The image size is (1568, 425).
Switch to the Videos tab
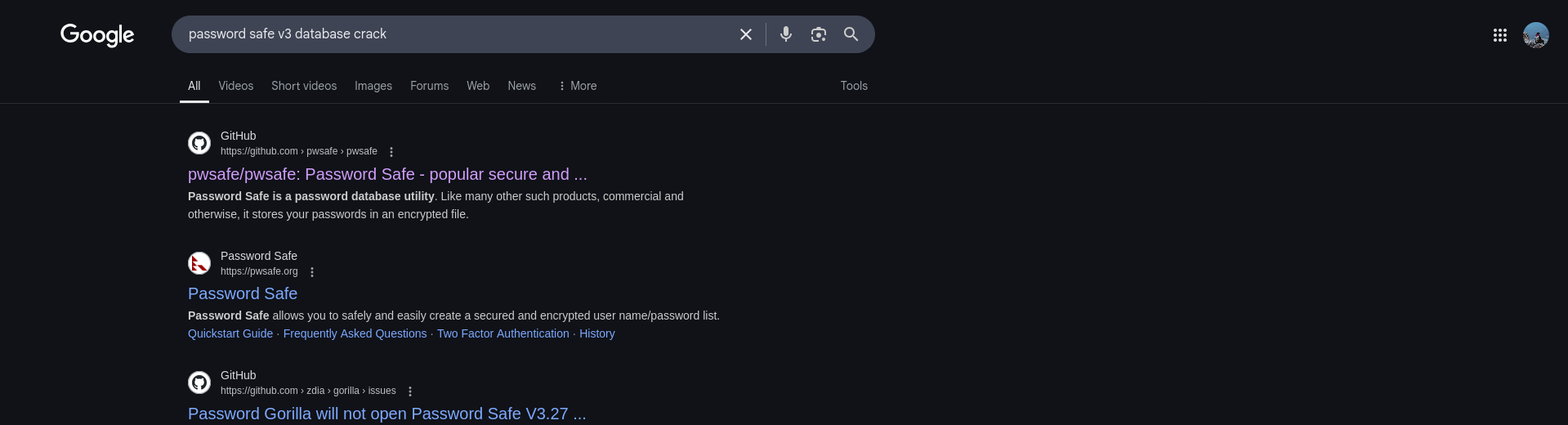pyautogui.click(x=236, y=86)
